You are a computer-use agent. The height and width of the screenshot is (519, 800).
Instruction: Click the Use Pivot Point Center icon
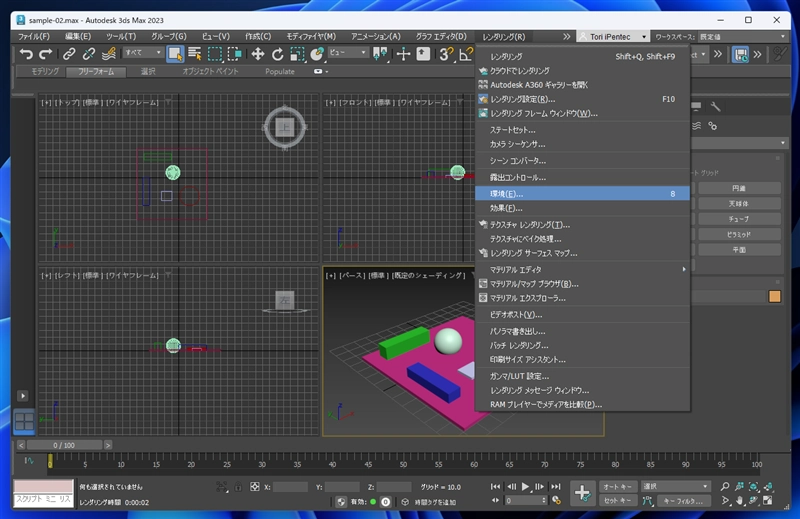coord(381,54)
